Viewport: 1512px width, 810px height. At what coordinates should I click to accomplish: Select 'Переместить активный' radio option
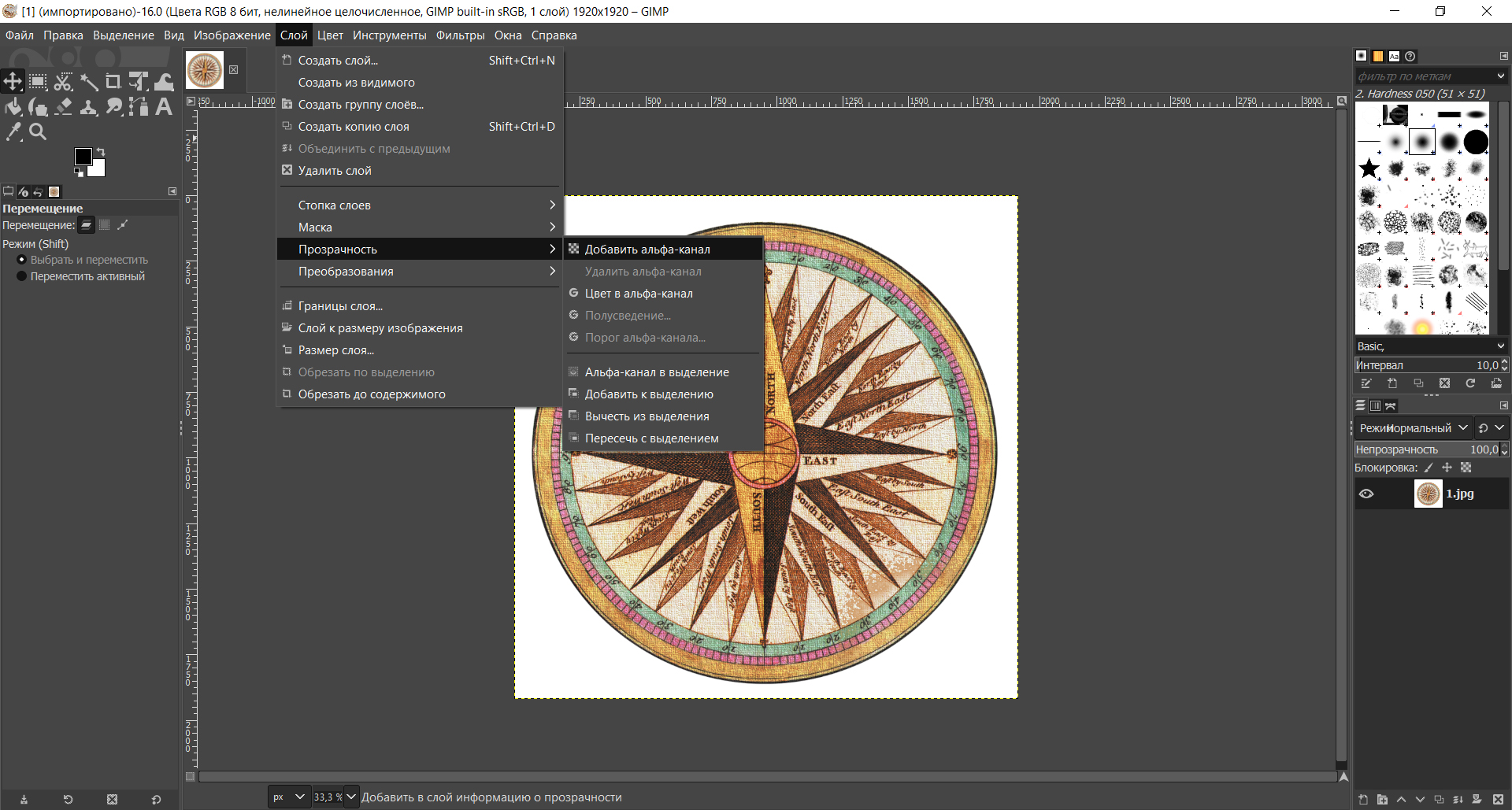point(81,276)
